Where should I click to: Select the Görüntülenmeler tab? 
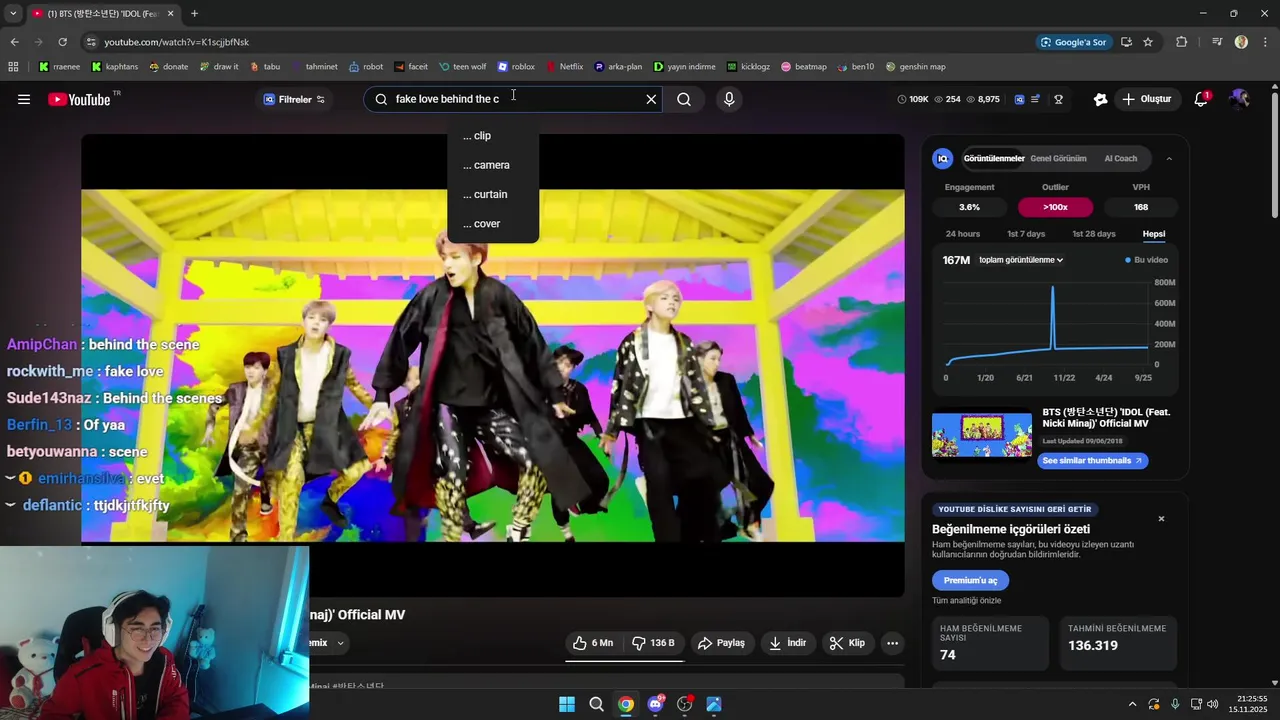pyautogui.click(x=994, y=159)
